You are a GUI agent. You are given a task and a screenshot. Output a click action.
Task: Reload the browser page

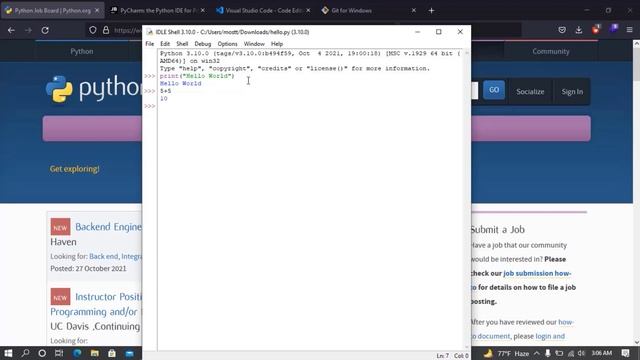[45, 30]
